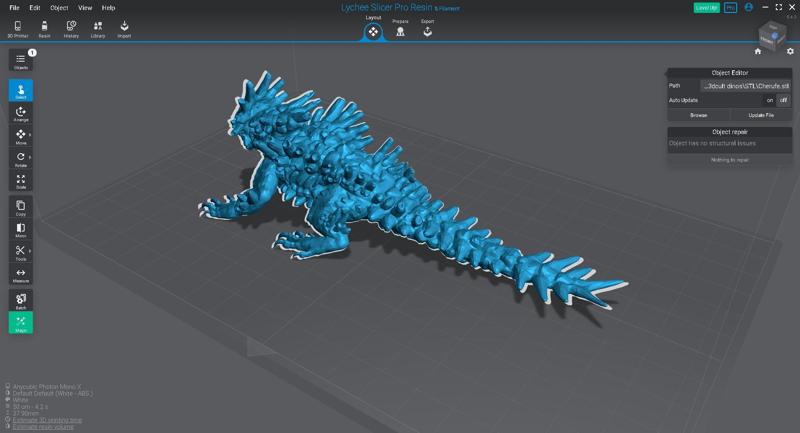The image size is (800, 433).
Task: Choose the Scale tool
Action: (x=21, y=181)
